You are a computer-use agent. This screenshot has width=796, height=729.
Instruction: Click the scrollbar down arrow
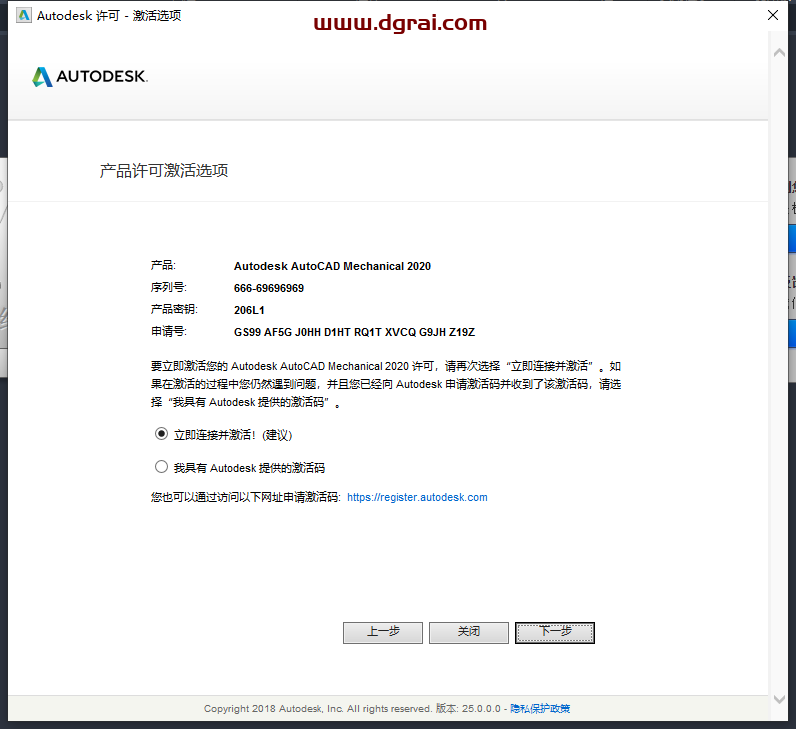779,700
